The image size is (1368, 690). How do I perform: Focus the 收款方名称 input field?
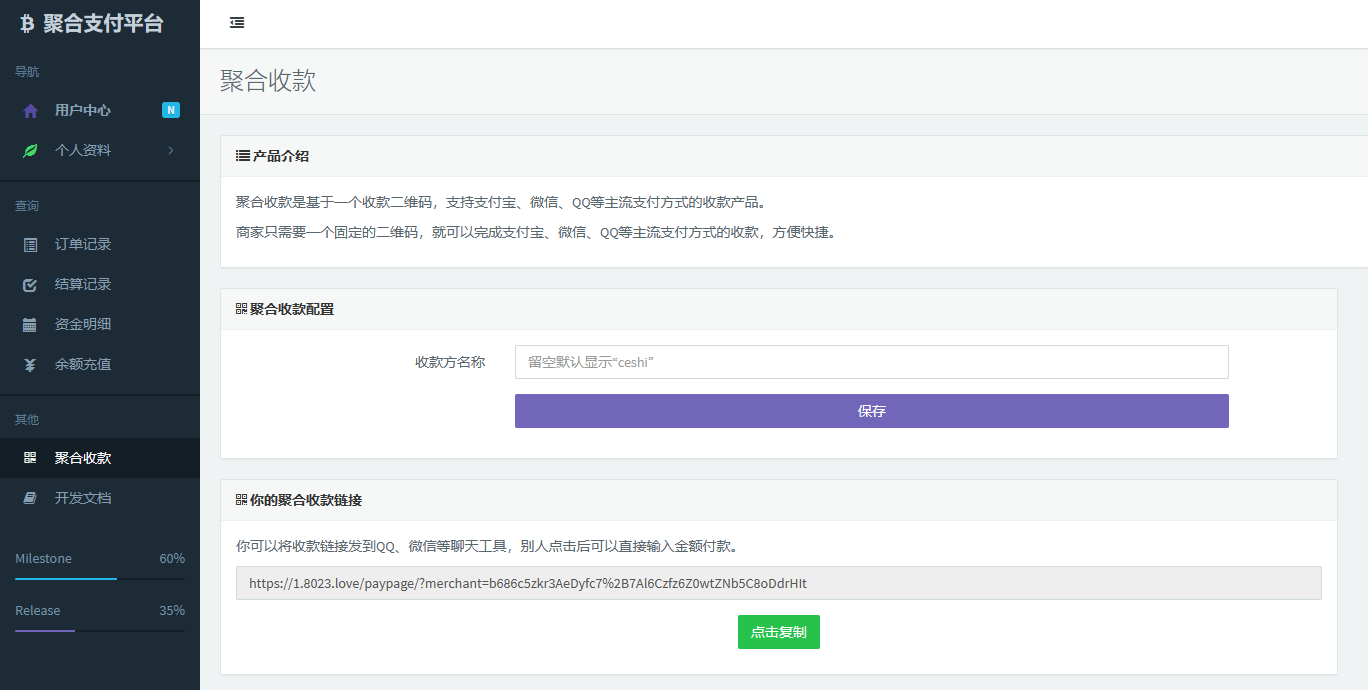click(x=871, y=362)
